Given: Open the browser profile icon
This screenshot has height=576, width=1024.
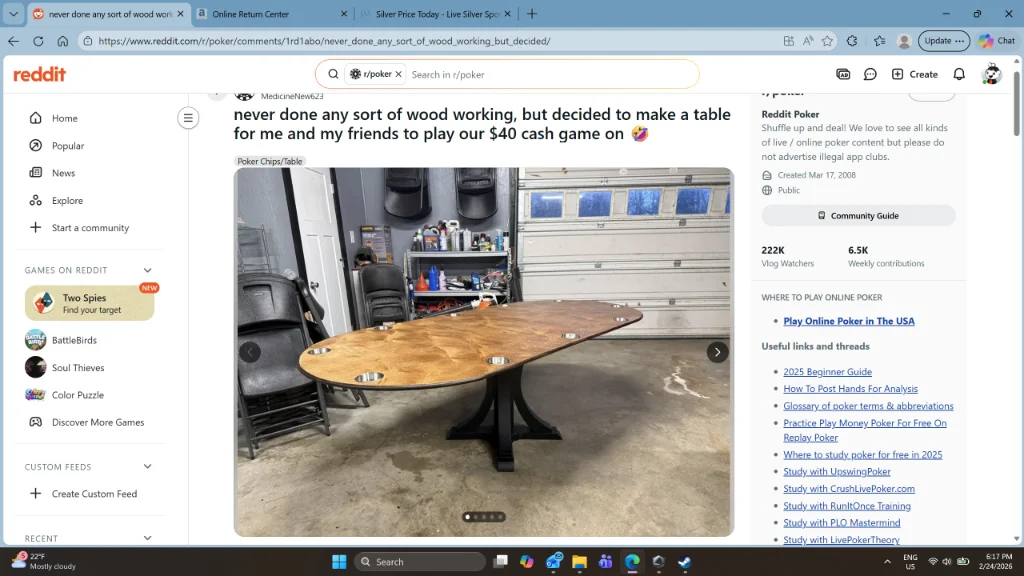Looking at the screenshot, I should pyautogui.click(x=904, y=41).
